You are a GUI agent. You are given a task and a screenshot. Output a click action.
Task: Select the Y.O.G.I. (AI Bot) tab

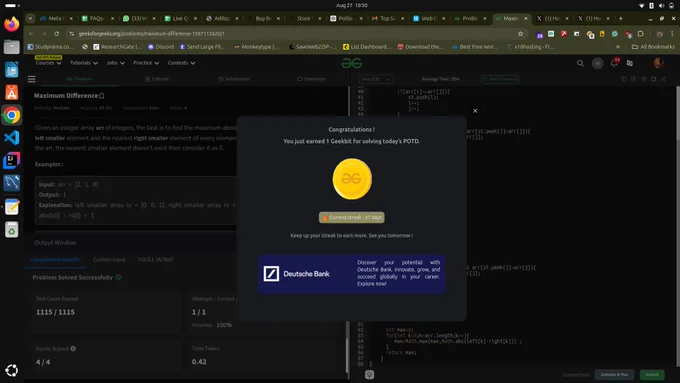[155, 259]
